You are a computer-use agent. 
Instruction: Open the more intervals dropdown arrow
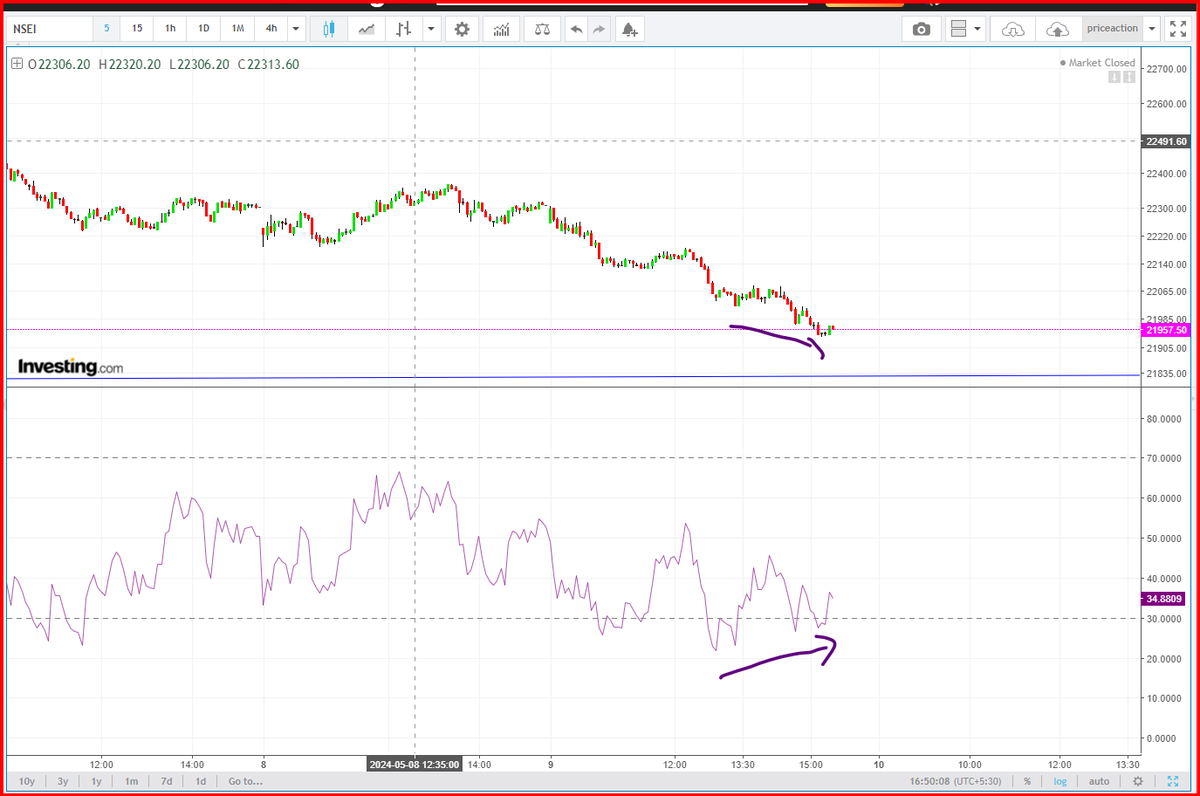297,29
